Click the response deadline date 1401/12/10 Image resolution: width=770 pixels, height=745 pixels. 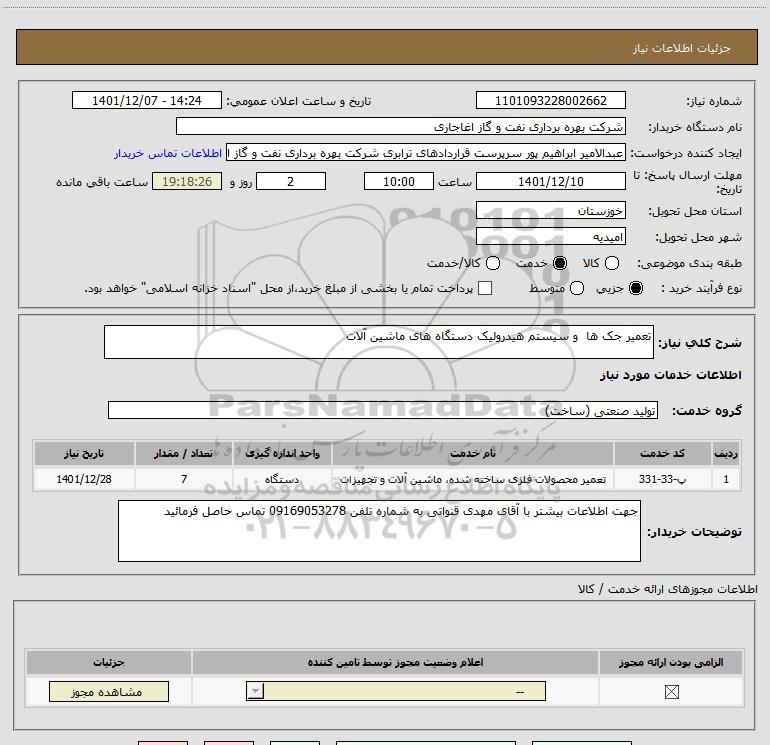coord(550,182)
